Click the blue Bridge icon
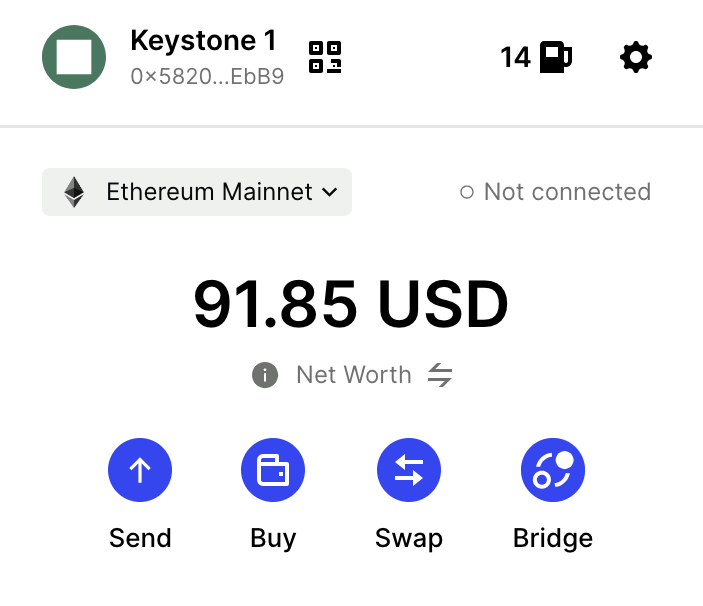The width and height of the screenshot is (703, 606). pyautogui.click(x=552, y=470)
